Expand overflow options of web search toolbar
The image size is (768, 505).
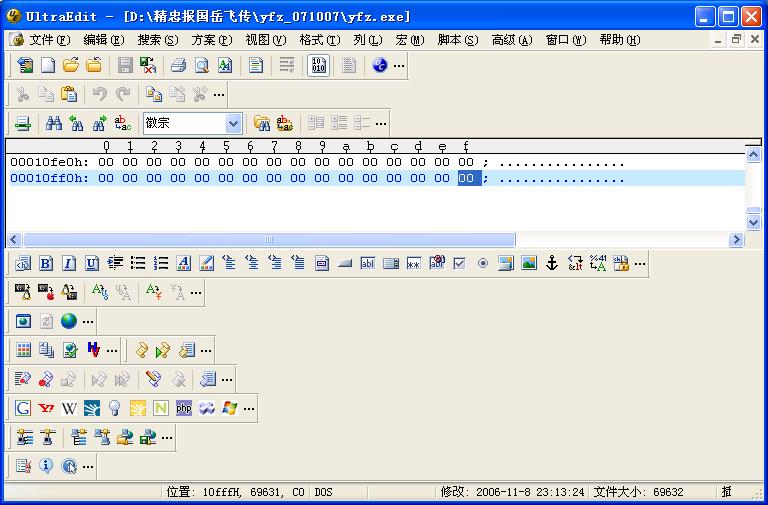[248, 409]
